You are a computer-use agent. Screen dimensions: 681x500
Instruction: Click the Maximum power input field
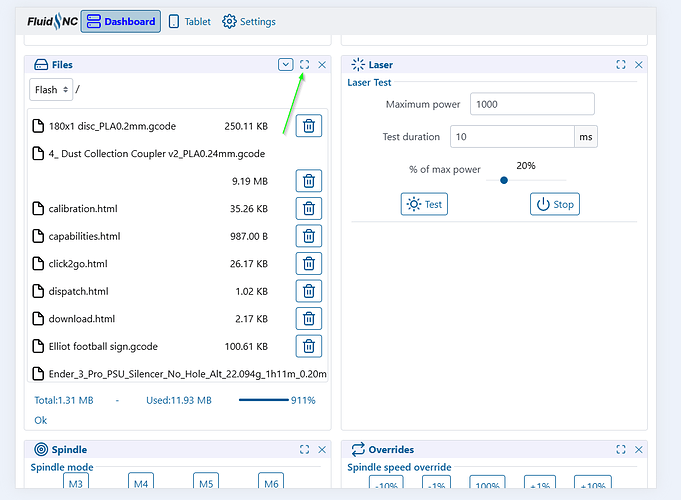532,104
